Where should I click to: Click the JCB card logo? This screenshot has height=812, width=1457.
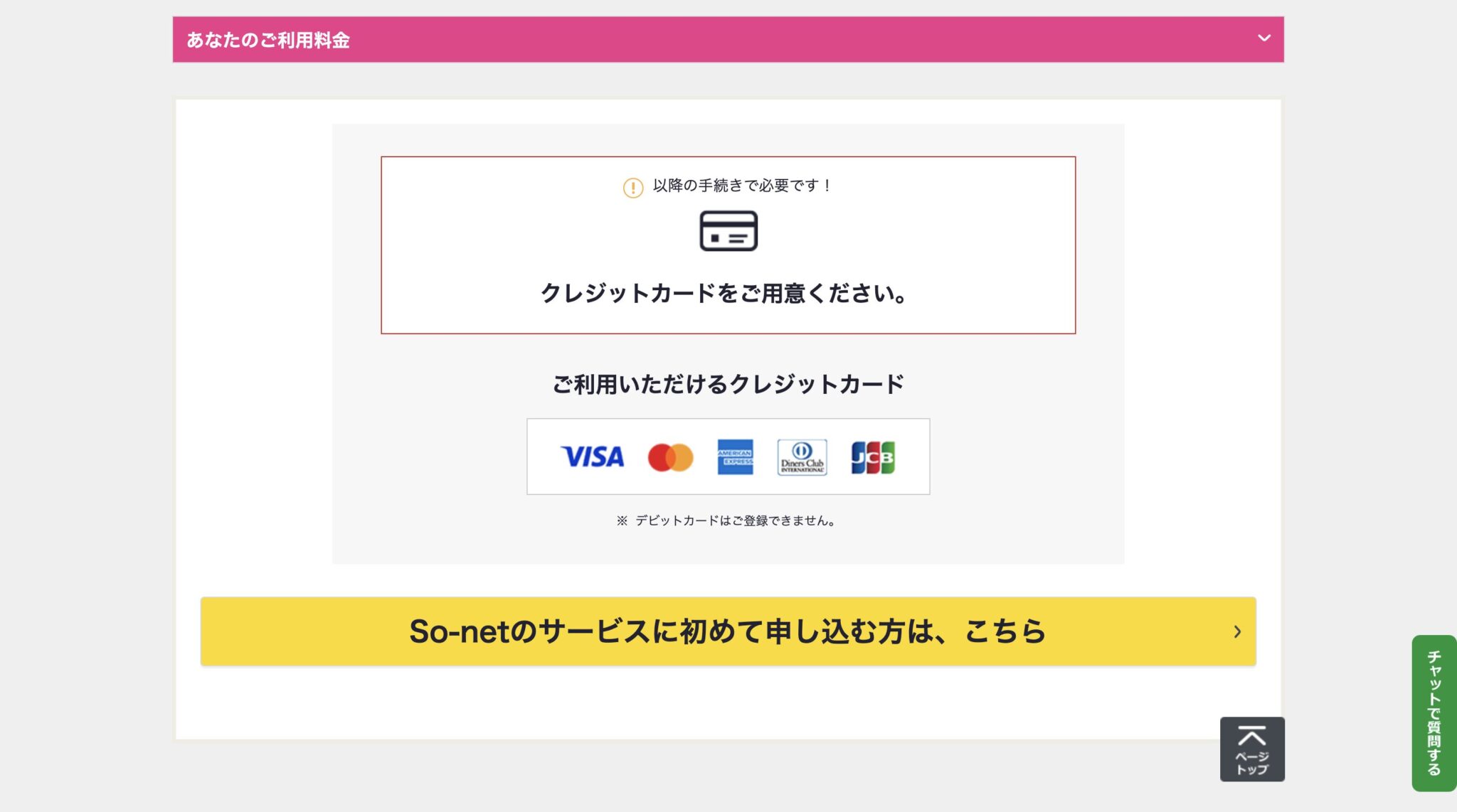(874, 457)
